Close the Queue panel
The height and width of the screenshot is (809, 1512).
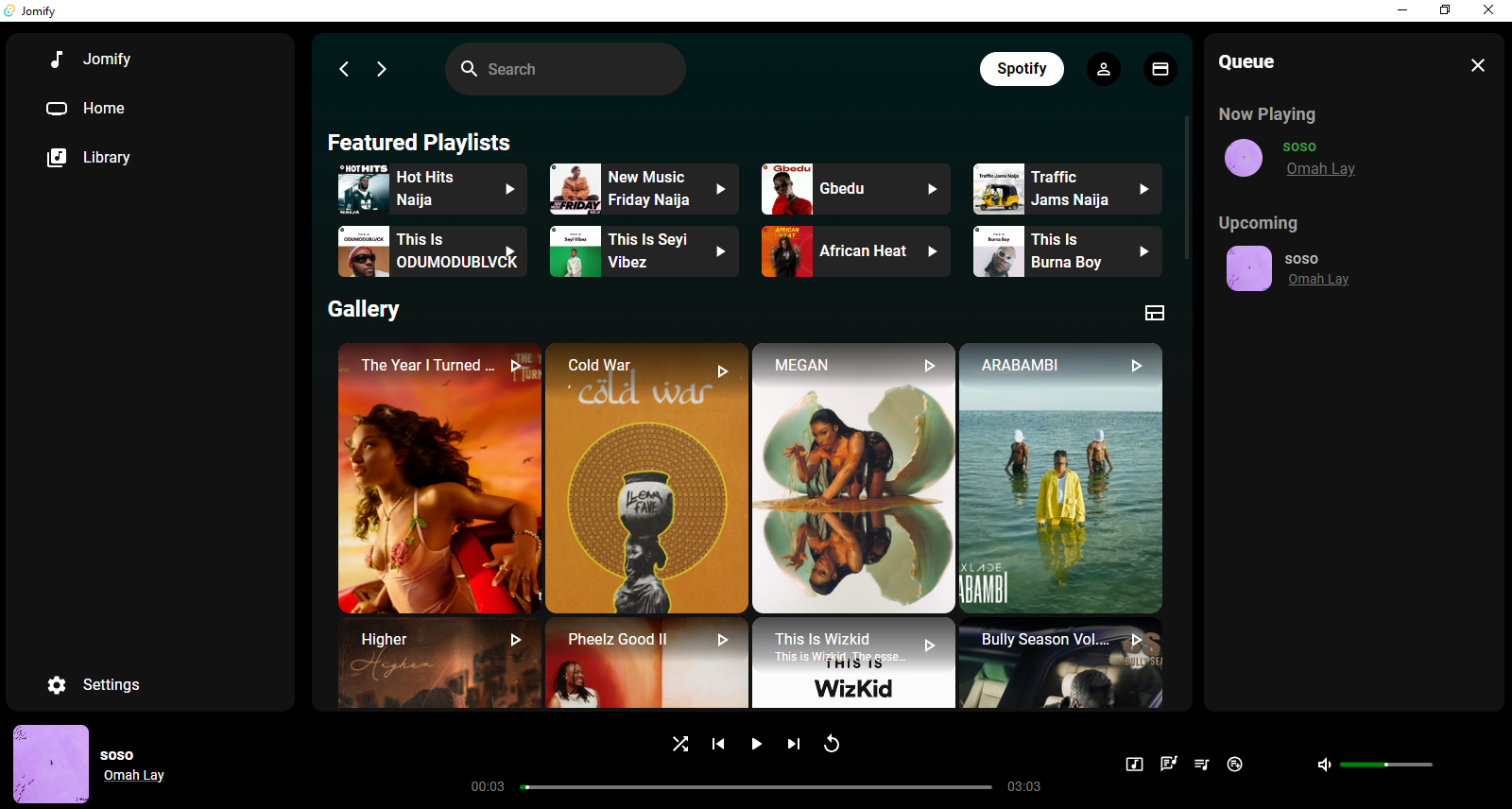point(1478,65)
